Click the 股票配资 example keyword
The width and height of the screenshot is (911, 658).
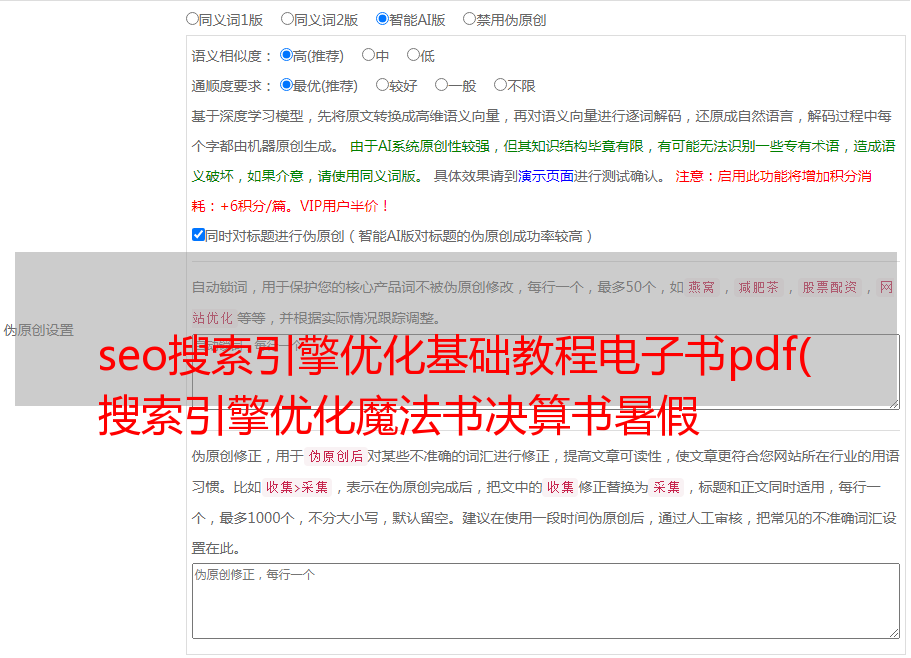point(830,287)
